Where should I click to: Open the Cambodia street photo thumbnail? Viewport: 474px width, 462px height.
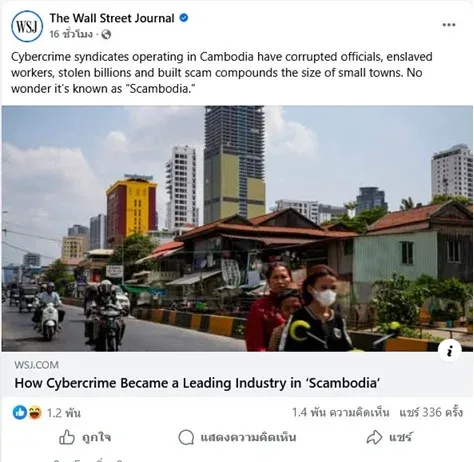point(237,229)
